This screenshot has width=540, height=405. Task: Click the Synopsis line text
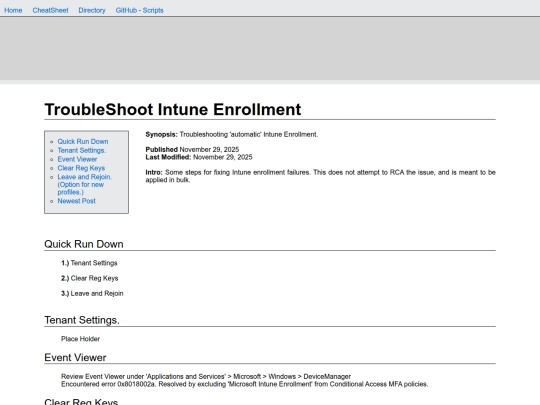(232, 134)
